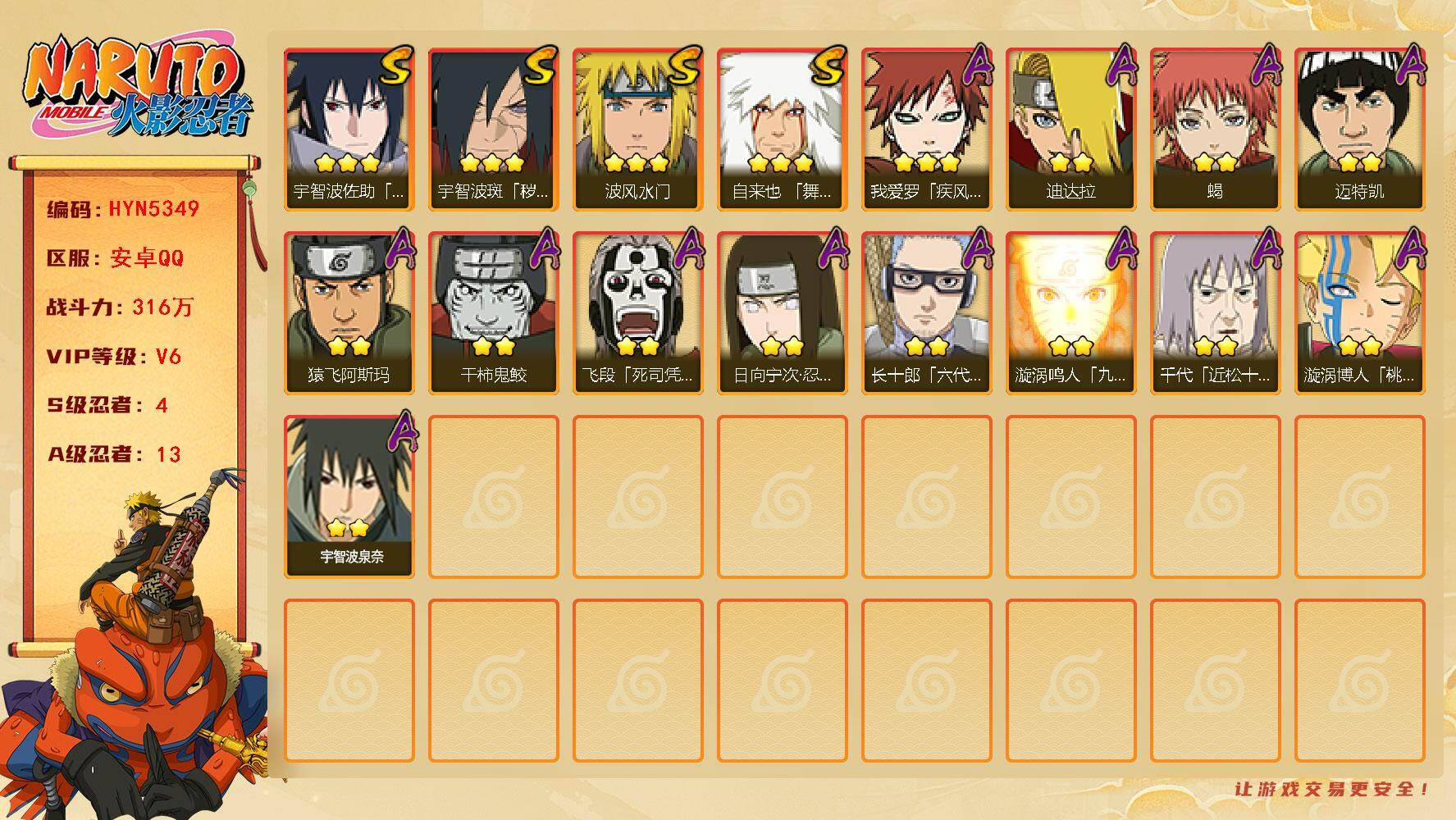This screenshot has width=1456, height=820.
Task: Select the 宇智波泉奈 card
Action: pyautogui.click(x=349, y=497)
